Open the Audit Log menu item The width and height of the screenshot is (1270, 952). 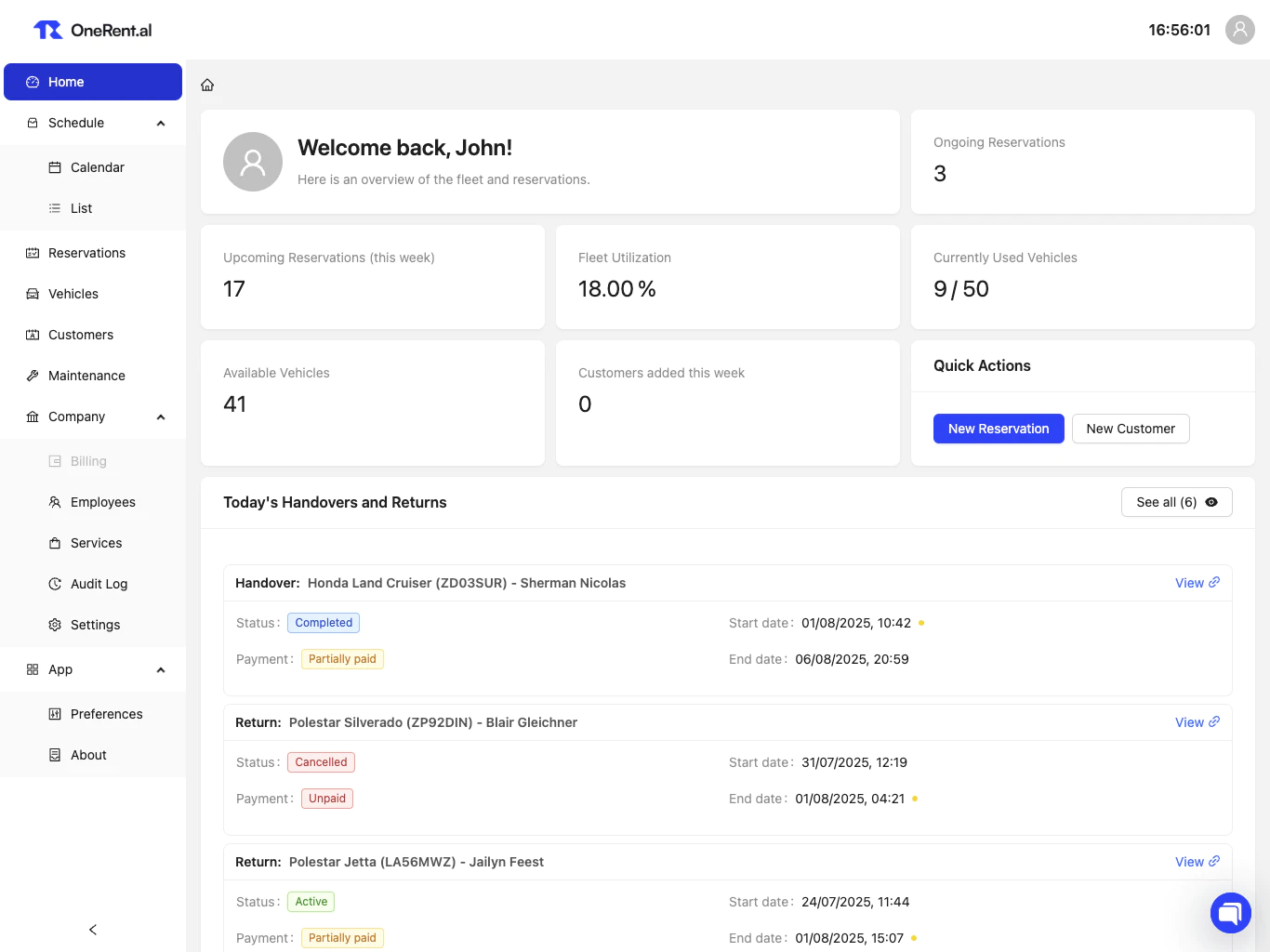click(93, 584)
